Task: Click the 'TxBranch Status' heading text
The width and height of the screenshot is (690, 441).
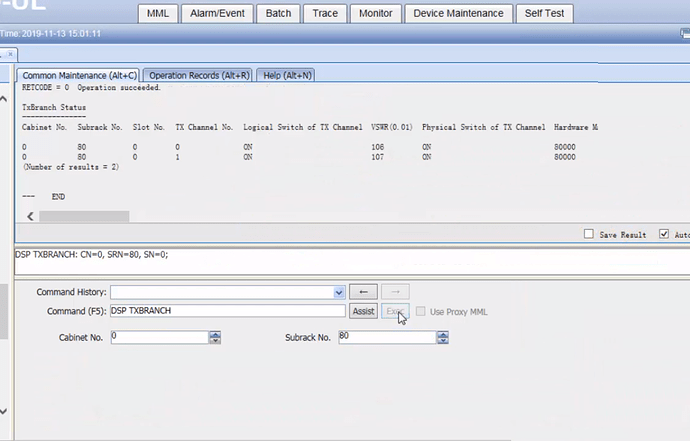Action: [x=54, y=107]
